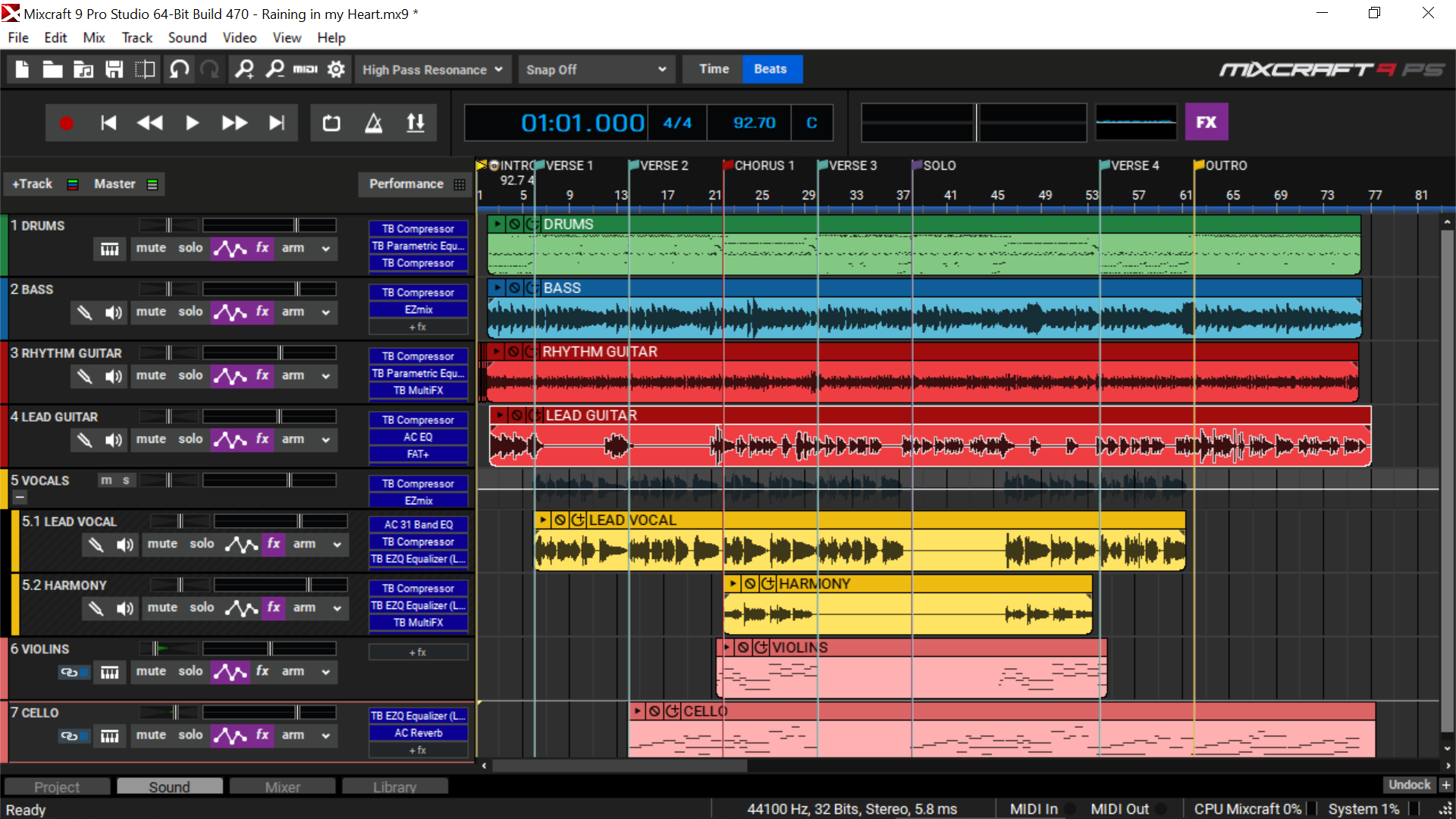1456x819 pixels.
Task: Toggle the metronome icon
Action: pyautogui.click(x=374, y=123)
